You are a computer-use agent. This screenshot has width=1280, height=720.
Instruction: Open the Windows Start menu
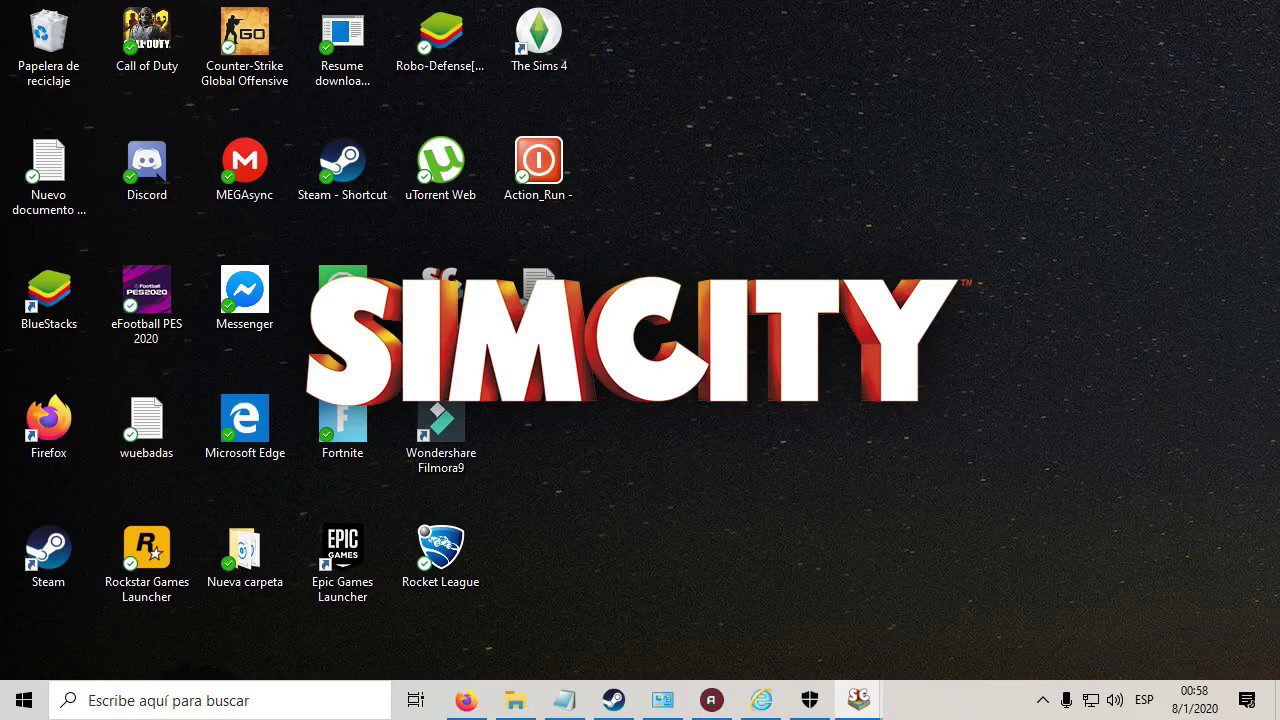coord(24,700)
